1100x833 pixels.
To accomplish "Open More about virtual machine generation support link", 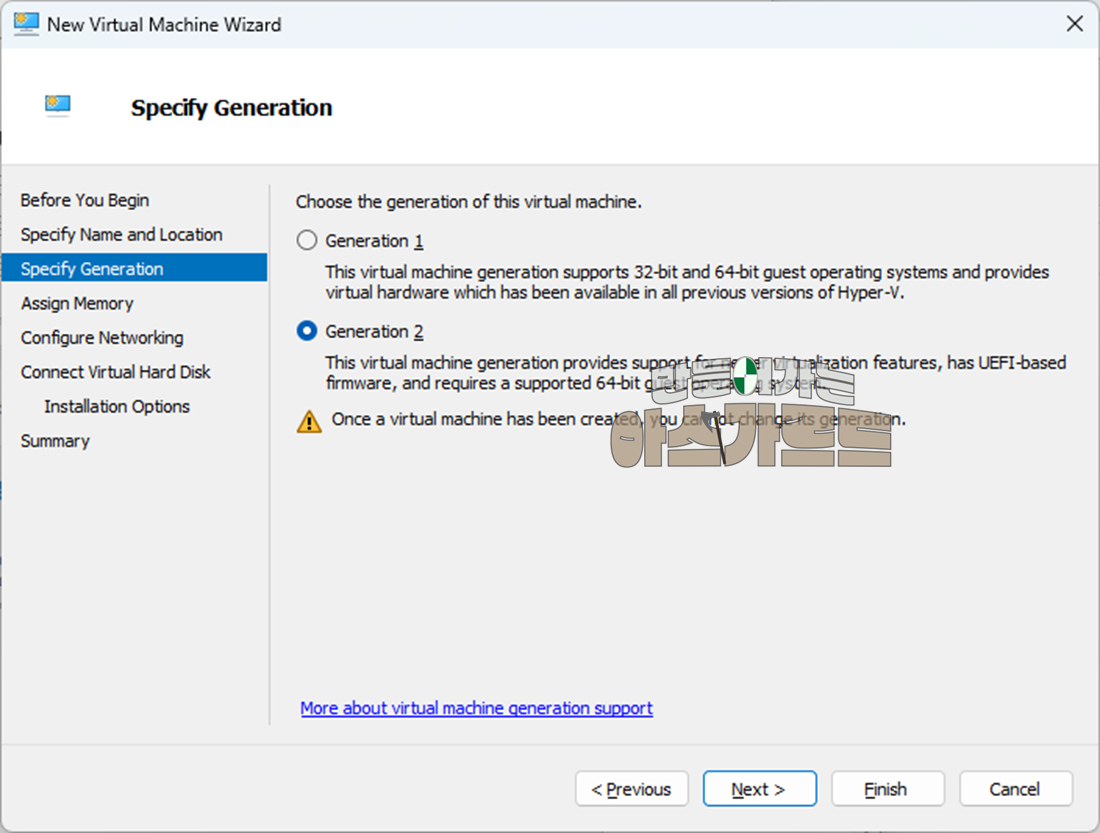I will (x=476, y=708).
